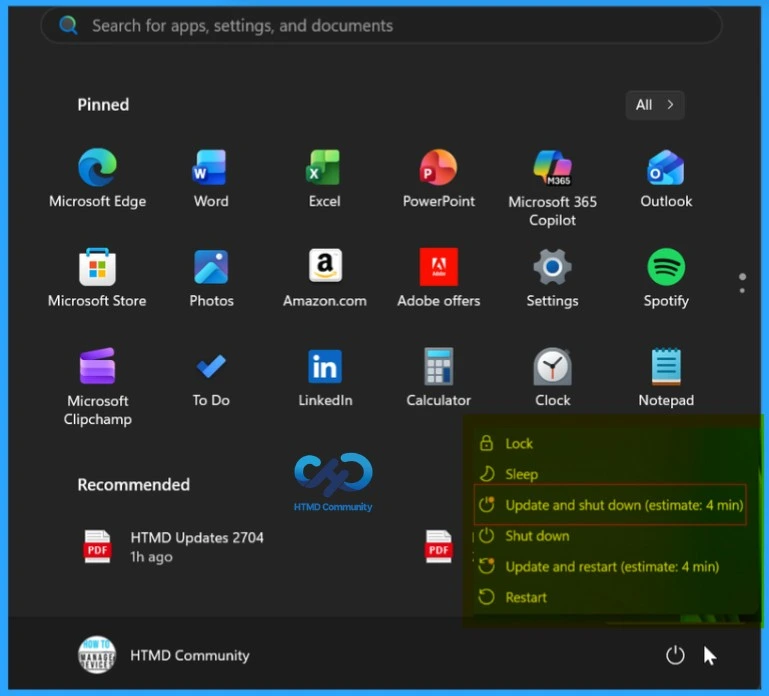This screenshot has width=769, height=696.
Task: Open the Clock app
Action: 553,378
